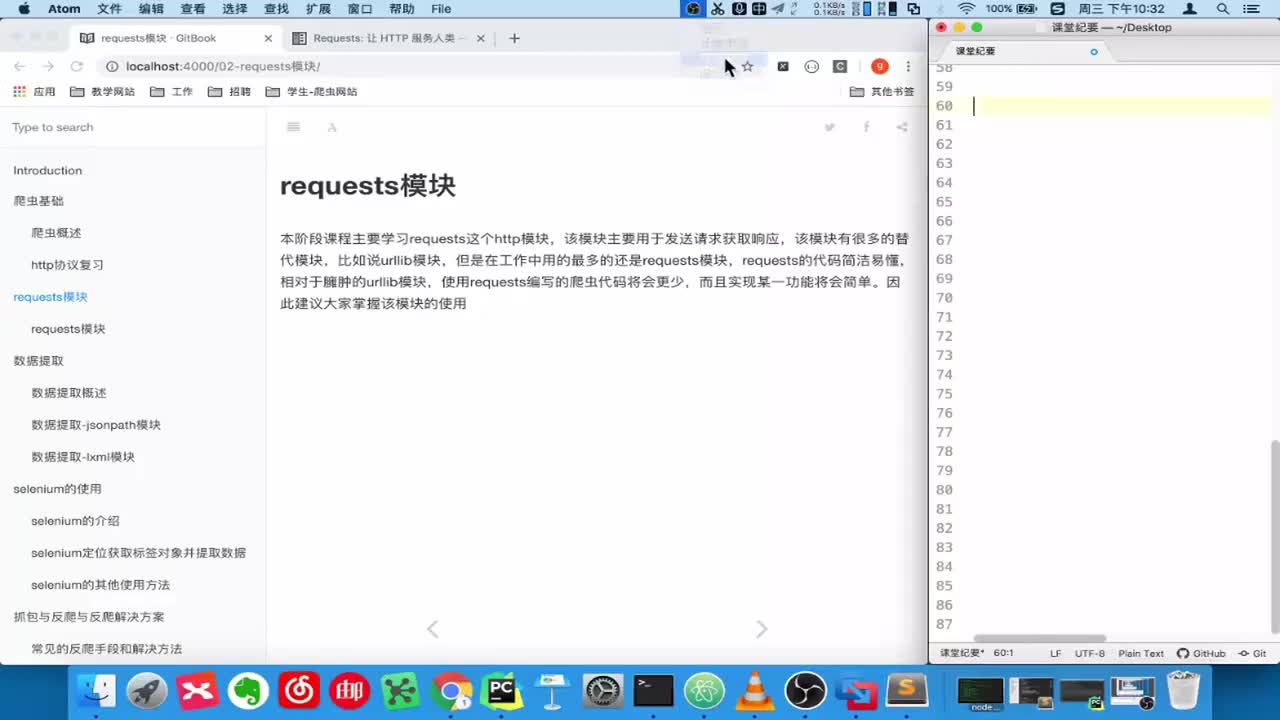Click the X extension icon in Chrome toolbar
This screenshot has width=1280, height=720.
click(783, 66)
